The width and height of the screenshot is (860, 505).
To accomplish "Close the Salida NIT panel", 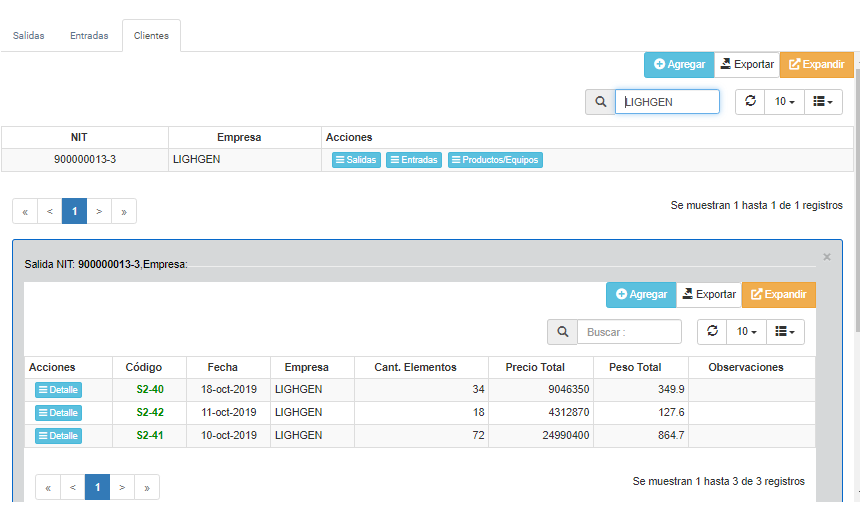I will coord(827,257).
